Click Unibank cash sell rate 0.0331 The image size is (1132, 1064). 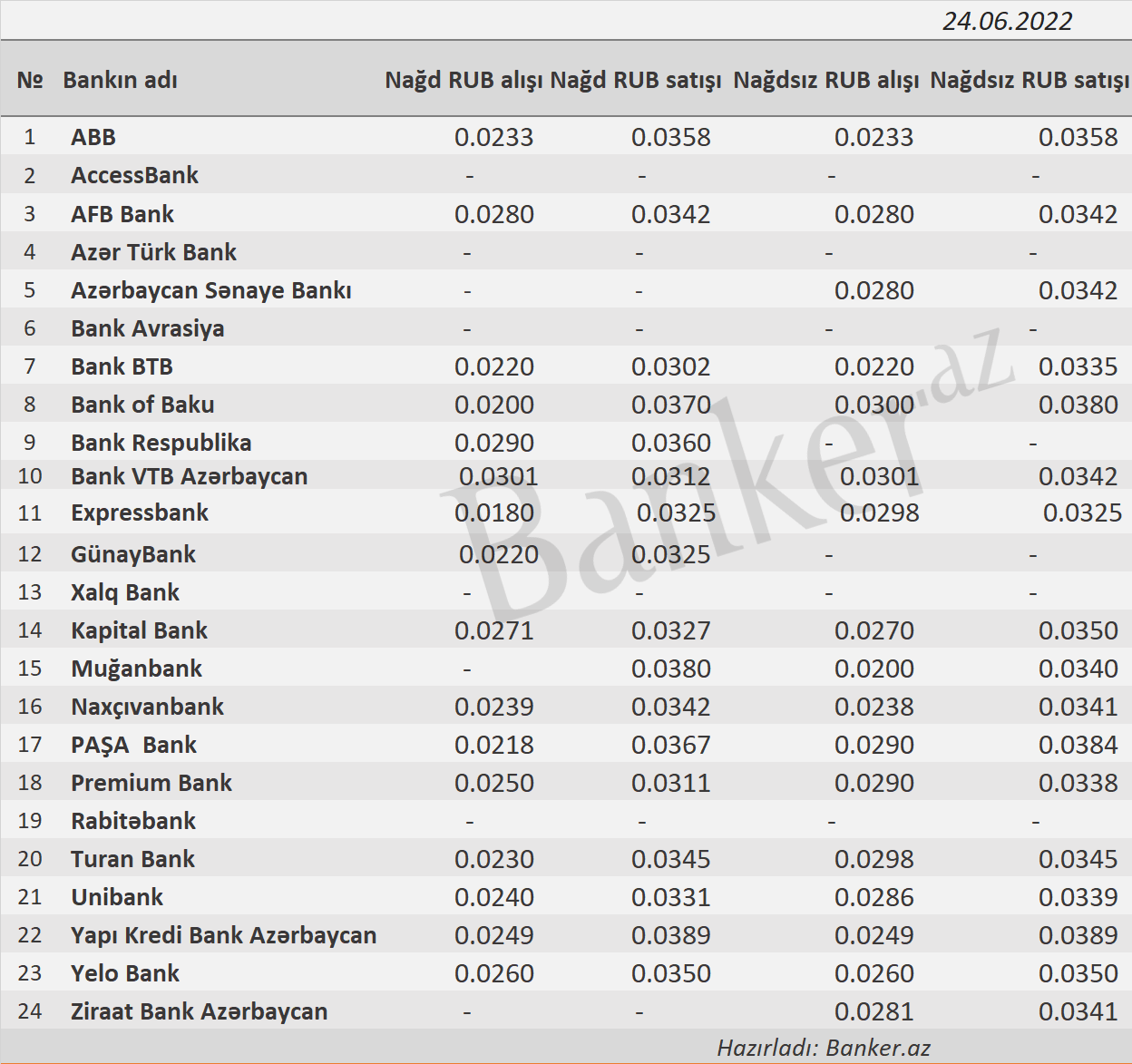671,897
